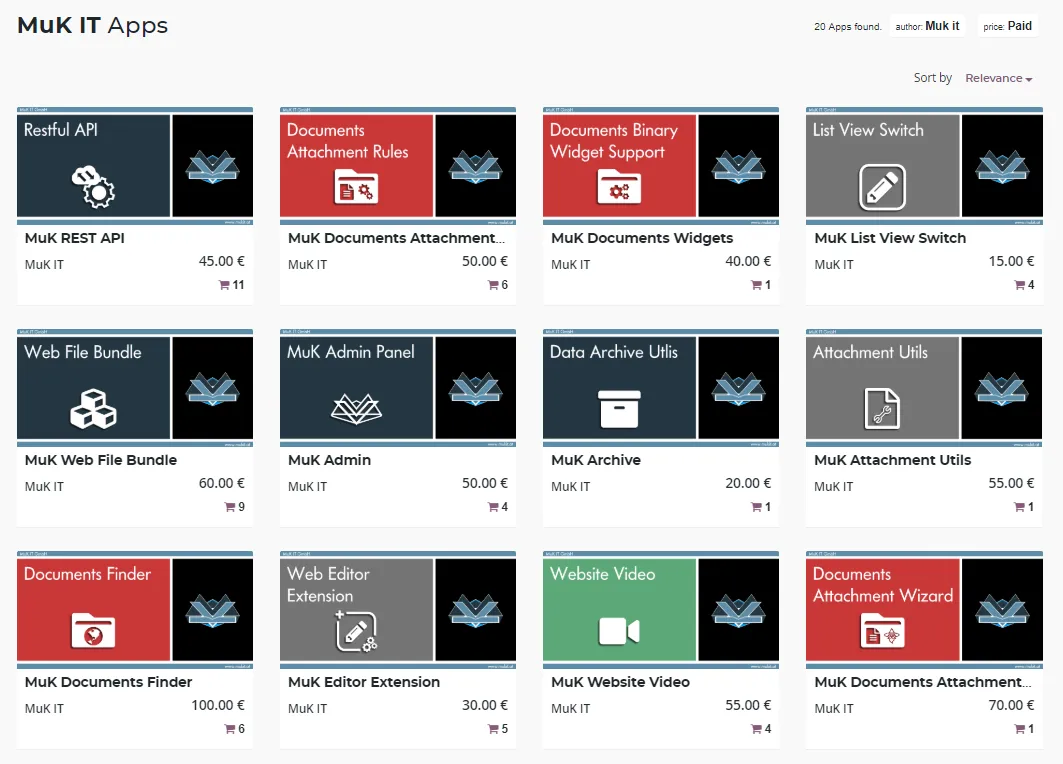Open the MuK Editor Extension title

364,682
